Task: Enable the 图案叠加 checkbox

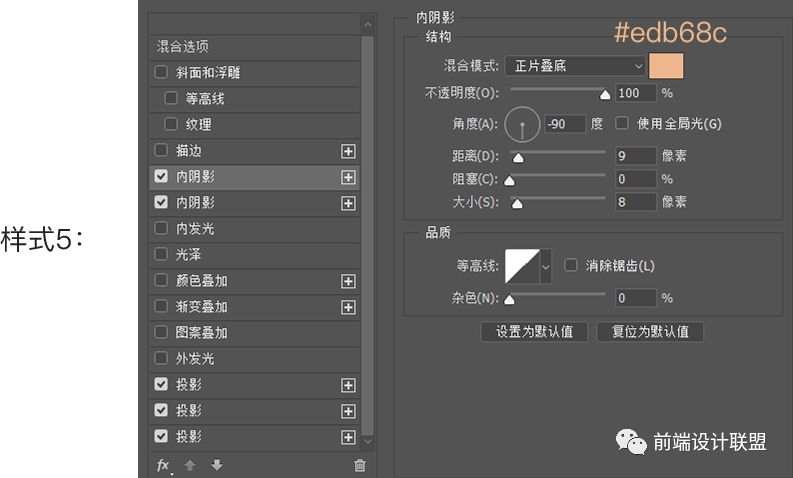Action: pyautogui.click(x=161, y=332)
